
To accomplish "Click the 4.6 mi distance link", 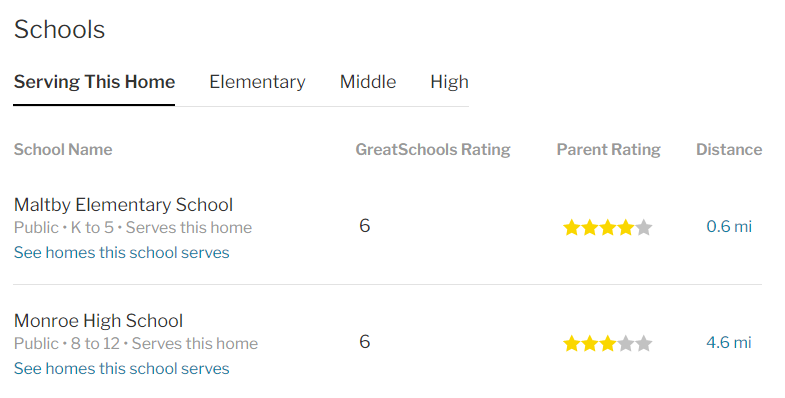I will (729, 342).
